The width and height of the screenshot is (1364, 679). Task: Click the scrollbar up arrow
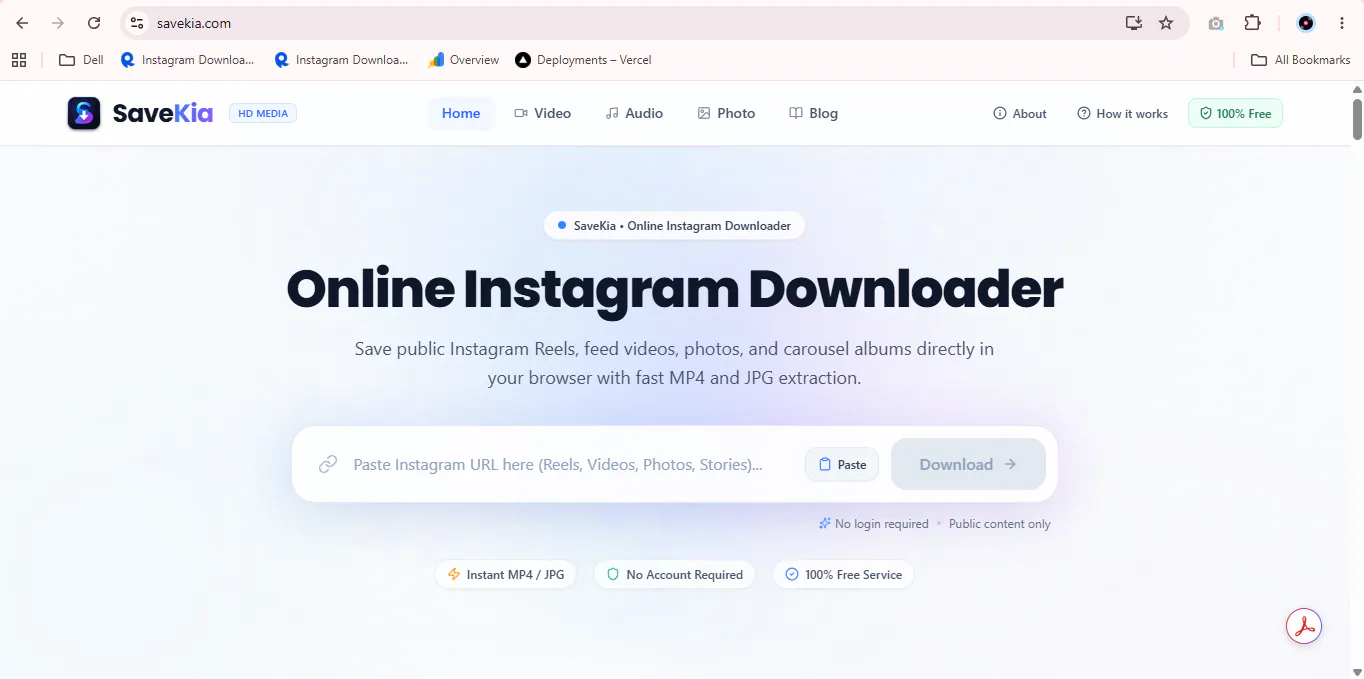1357,88
